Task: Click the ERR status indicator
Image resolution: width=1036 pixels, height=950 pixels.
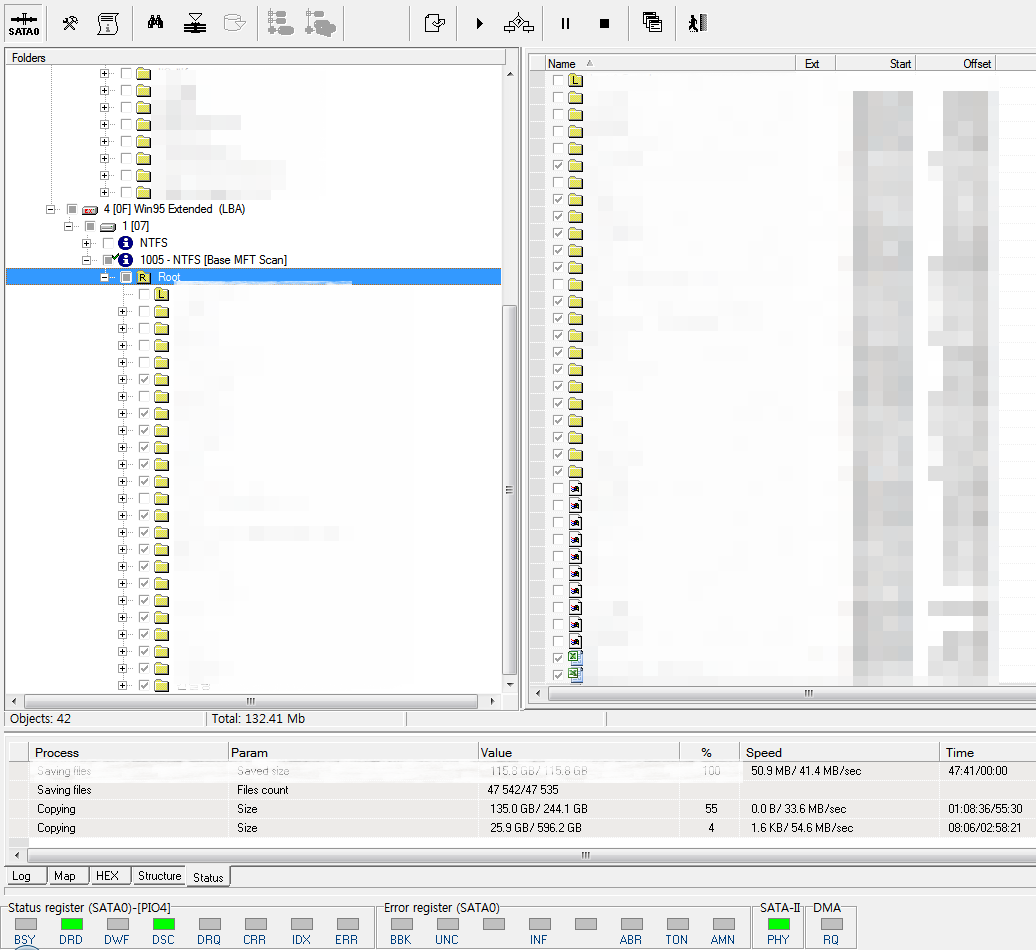Action: 348,924
